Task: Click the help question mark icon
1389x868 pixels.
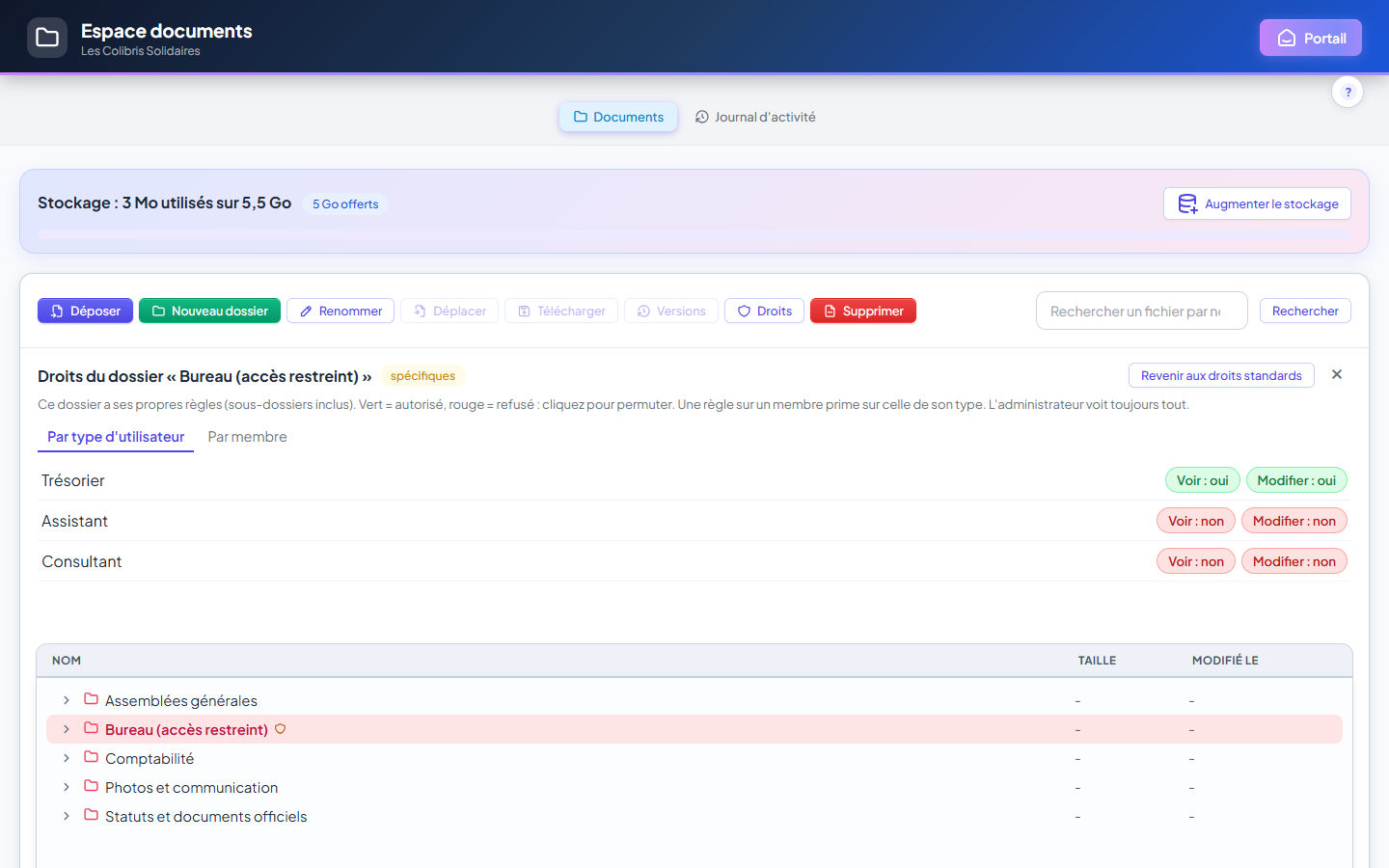Action: [x=1348, y=92]
